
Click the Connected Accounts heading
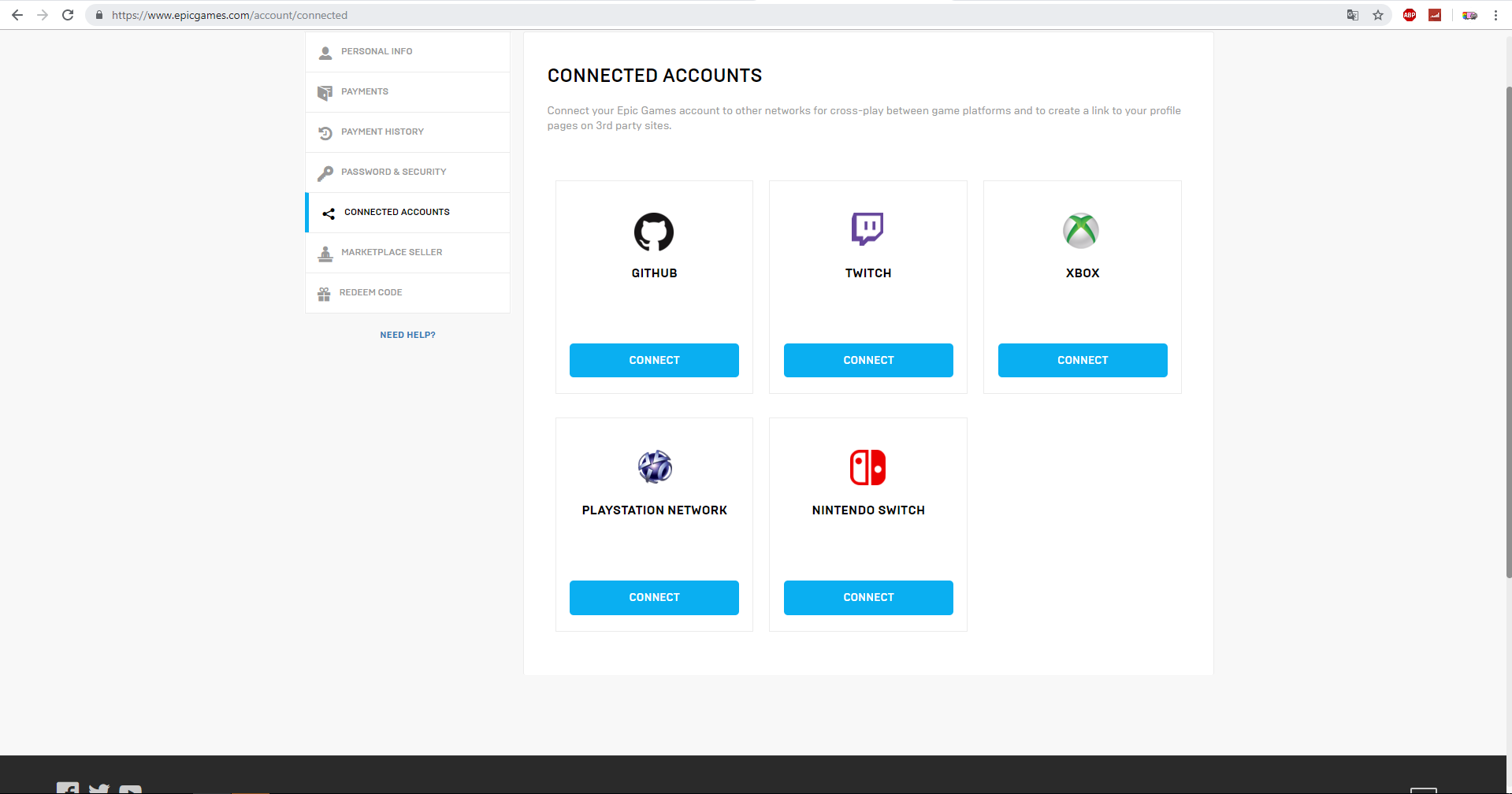click(x=655, y=76)
